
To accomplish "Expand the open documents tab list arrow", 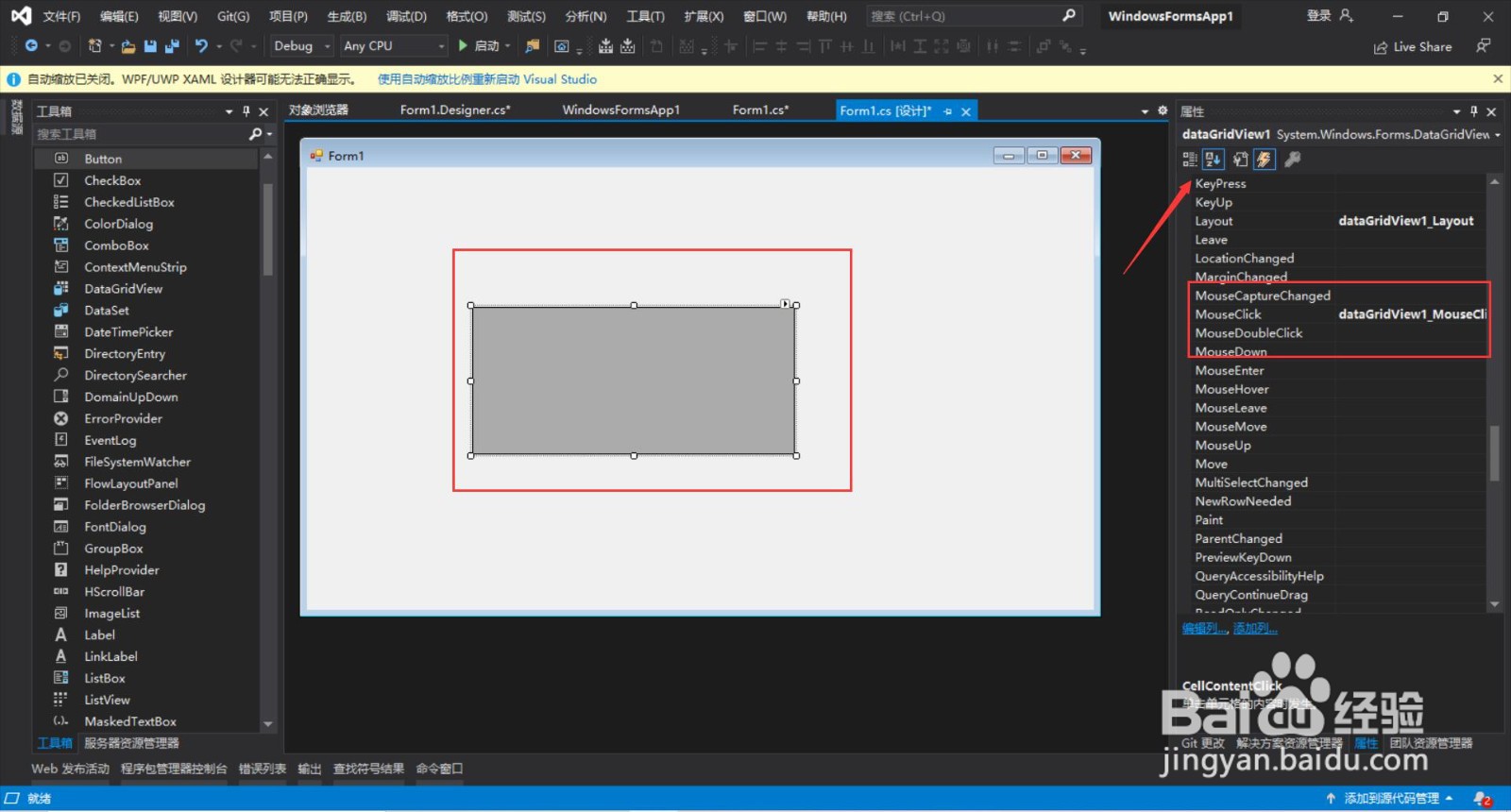I will (1145, 111).
